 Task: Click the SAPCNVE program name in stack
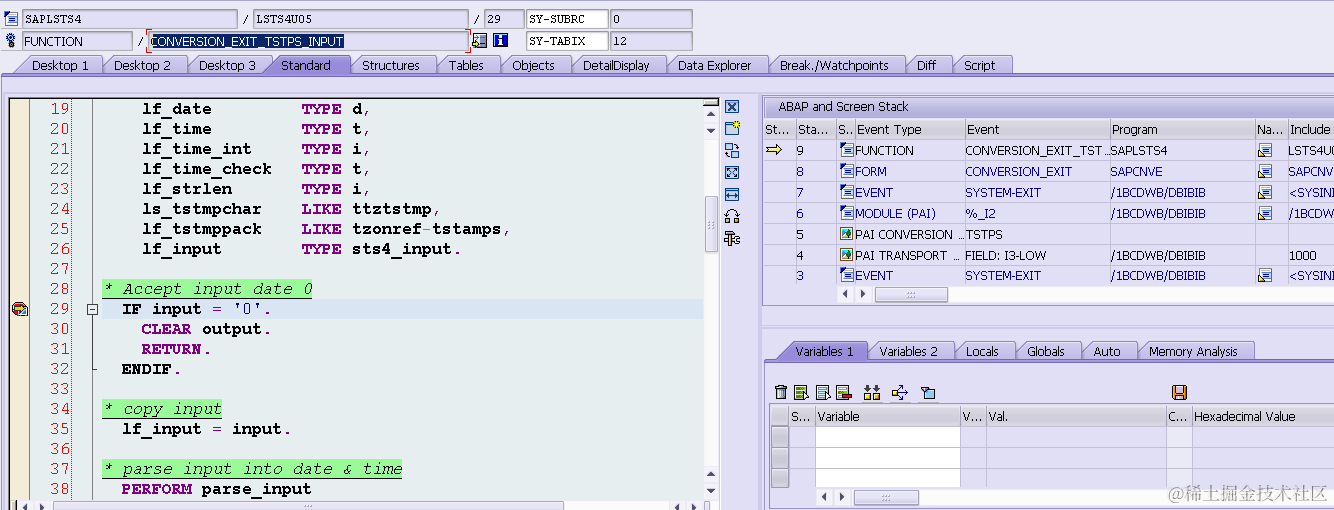click(1136, 171)
